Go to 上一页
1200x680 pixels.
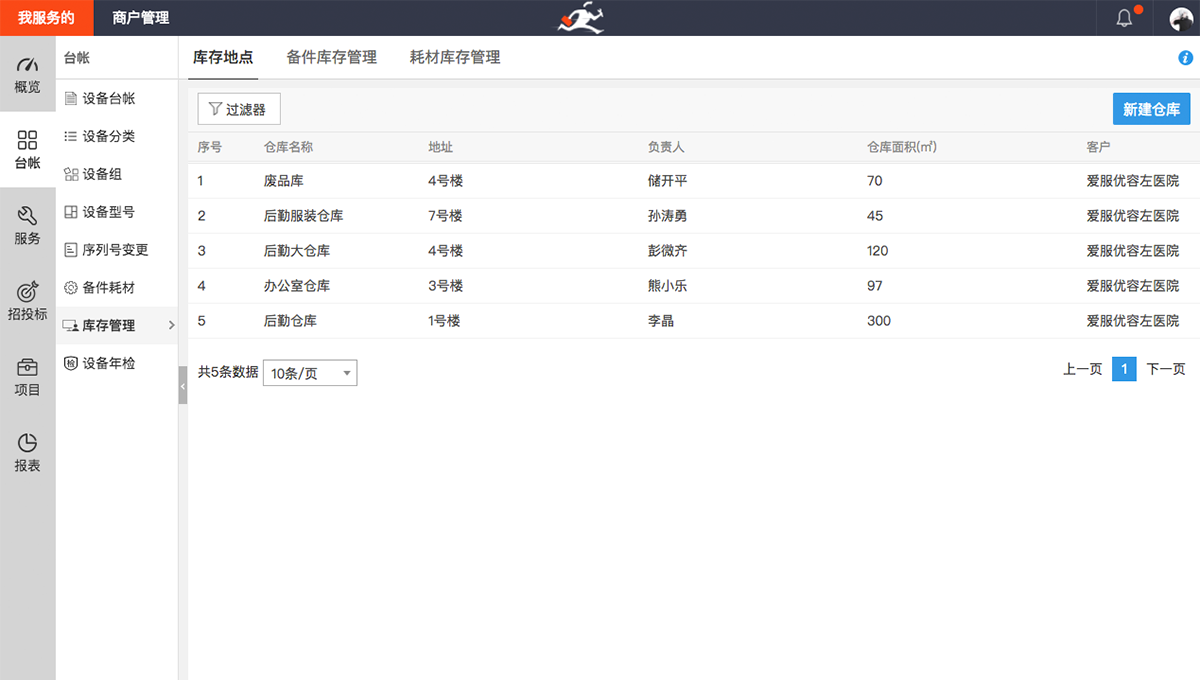[x=1083, y=370]
